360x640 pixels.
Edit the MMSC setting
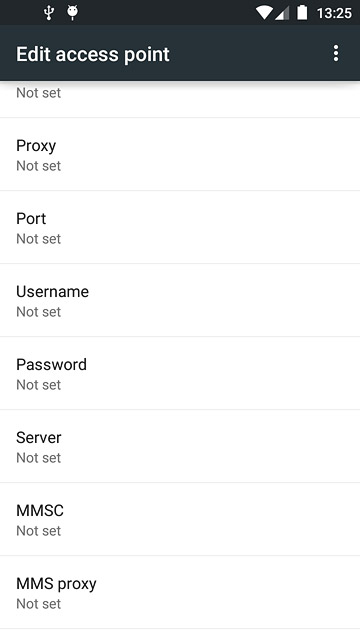pos(180,520)
